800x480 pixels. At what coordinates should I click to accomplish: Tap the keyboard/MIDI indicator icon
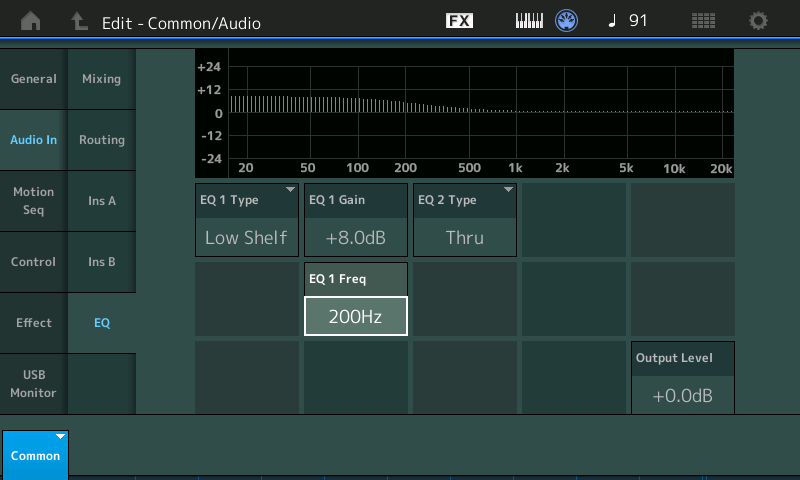(x=529, y=21)
